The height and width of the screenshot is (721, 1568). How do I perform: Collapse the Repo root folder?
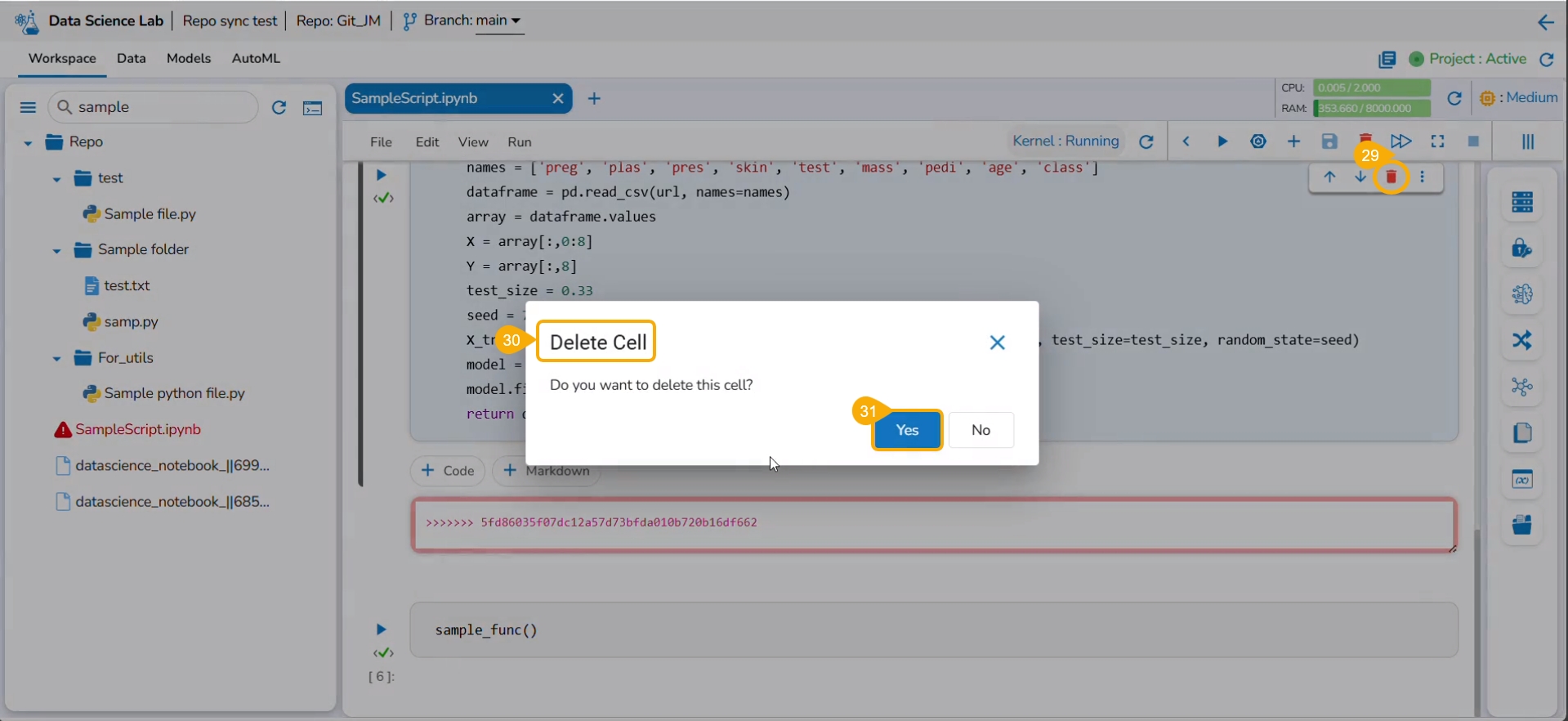pyautogui.click(x=28, y=143)
